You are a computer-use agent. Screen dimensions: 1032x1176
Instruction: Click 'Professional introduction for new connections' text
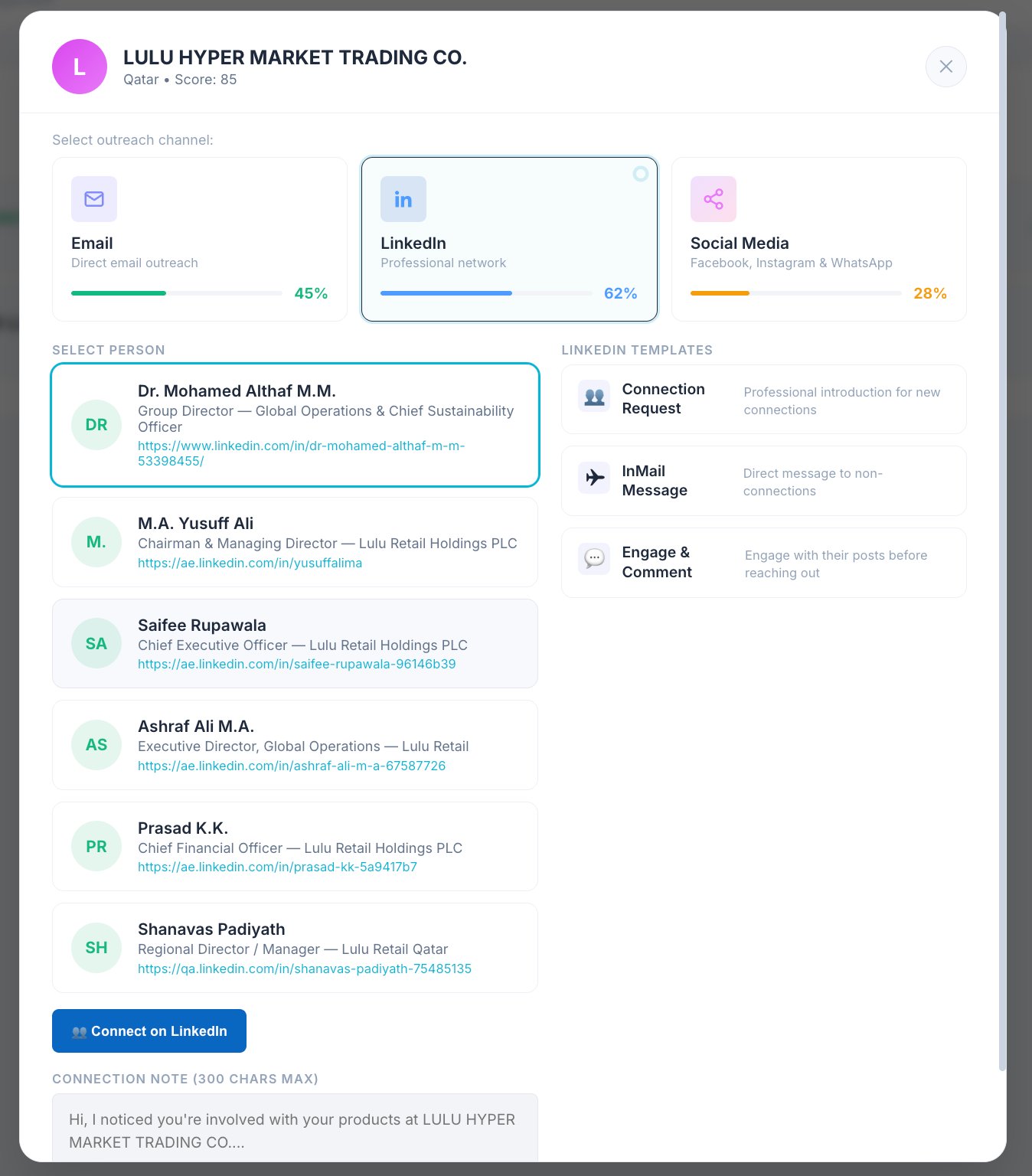[x=842, y=401]
